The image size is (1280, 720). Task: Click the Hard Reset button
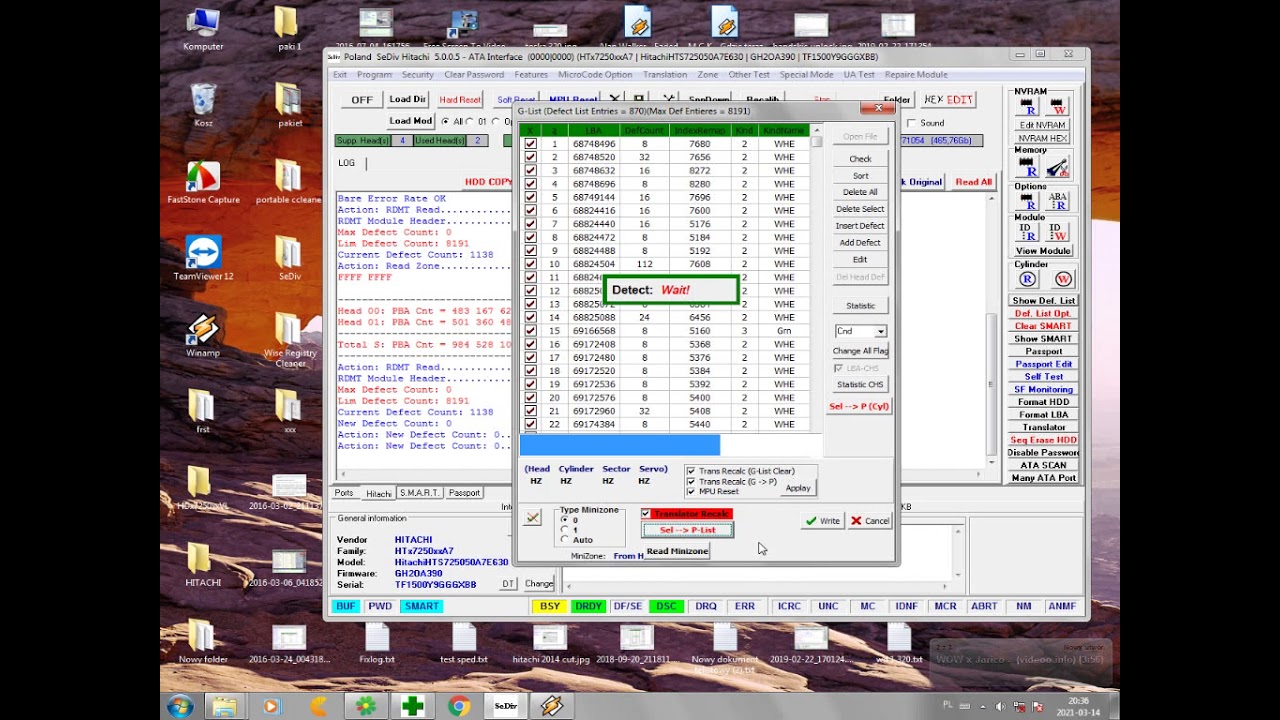click(460, 100)
